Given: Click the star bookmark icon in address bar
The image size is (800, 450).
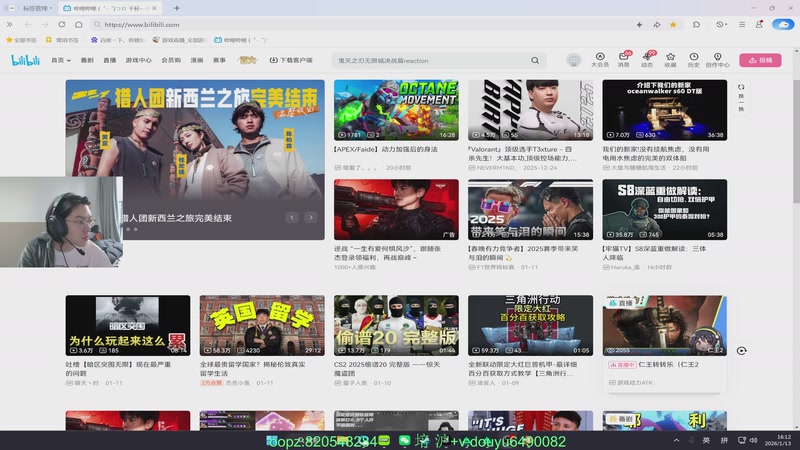Looking at the screenshot, I should coord(673,24).
